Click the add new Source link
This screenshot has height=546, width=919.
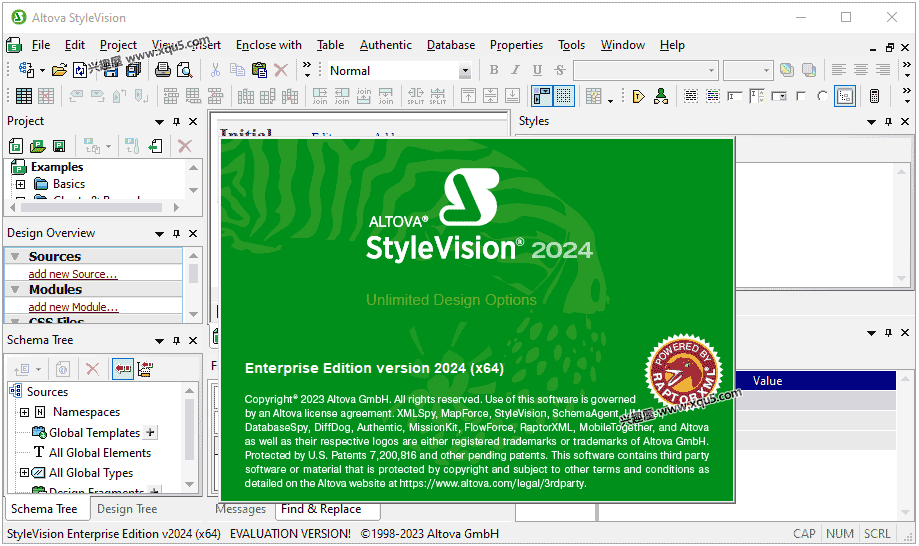(x=73, y=274)
